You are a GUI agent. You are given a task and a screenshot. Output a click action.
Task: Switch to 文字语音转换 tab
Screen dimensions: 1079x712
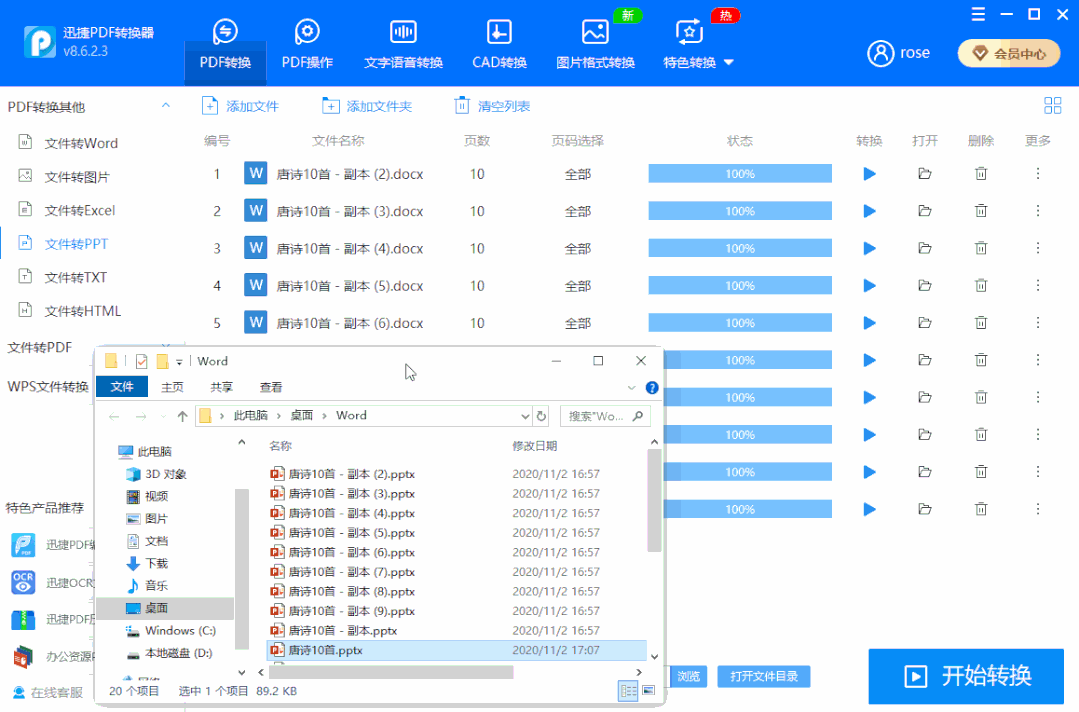click(x=403, y=45)
